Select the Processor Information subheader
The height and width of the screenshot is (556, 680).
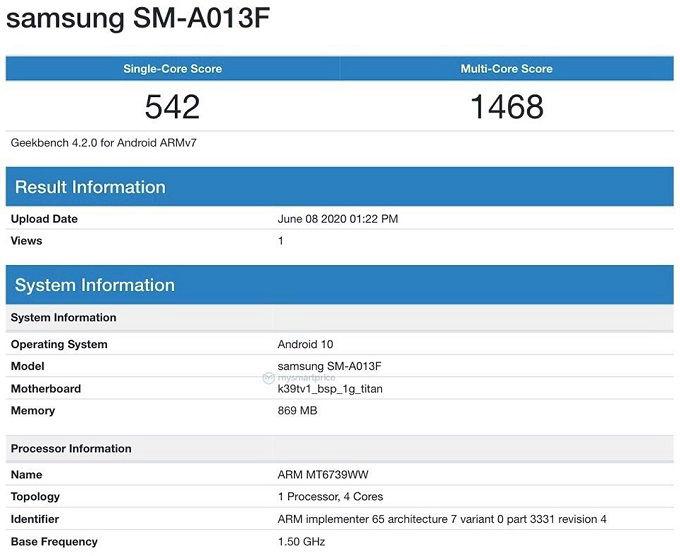(340, 448)
